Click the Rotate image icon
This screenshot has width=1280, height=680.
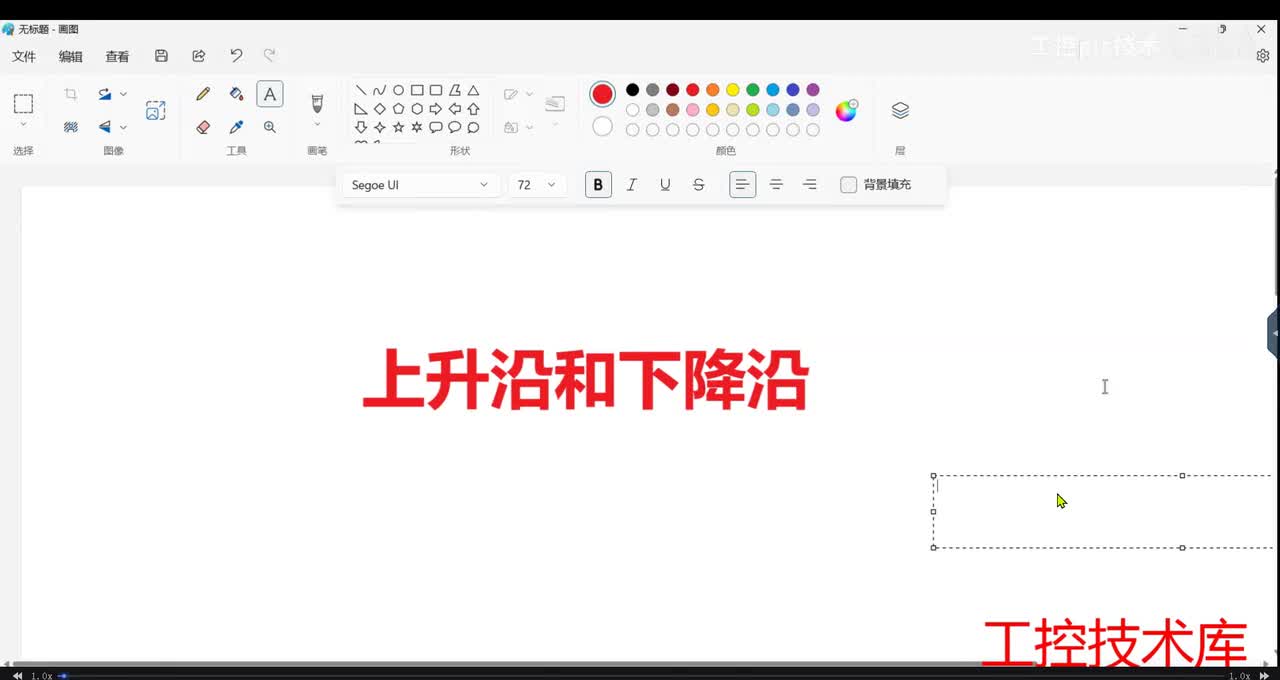click(105, 94)
